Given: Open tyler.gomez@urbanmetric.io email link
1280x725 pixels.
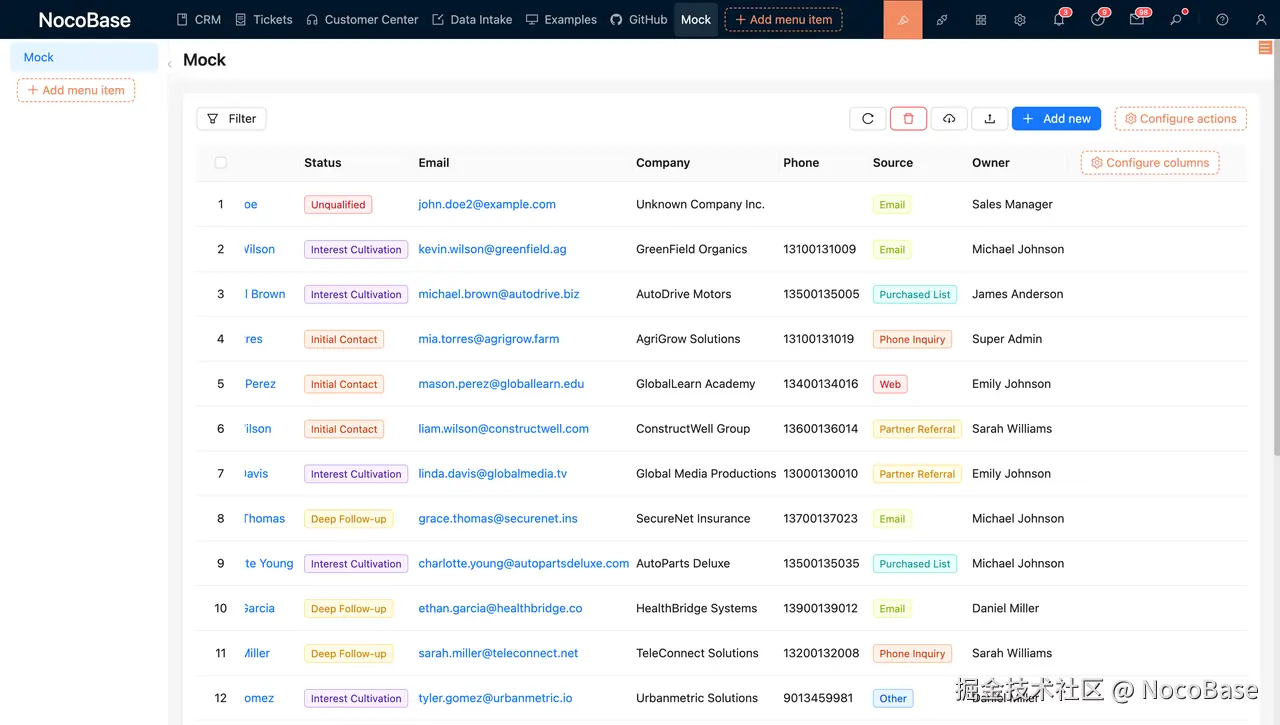Looking at the screenshot, I should 495,698.
